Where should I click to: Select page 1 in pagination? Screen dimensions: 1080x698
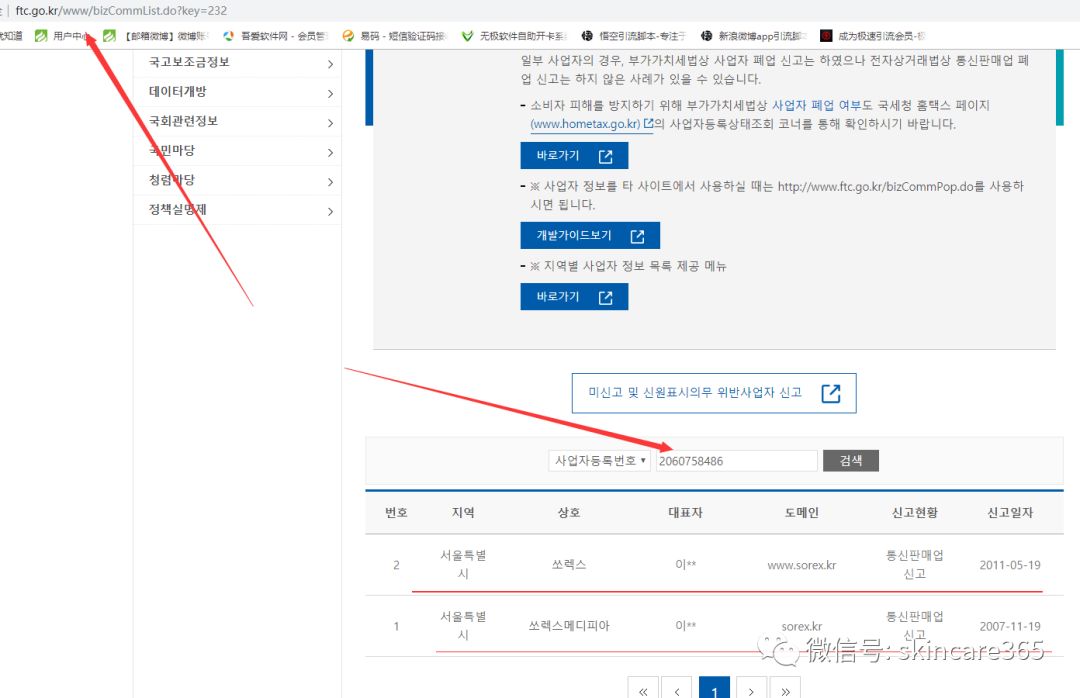715,691
